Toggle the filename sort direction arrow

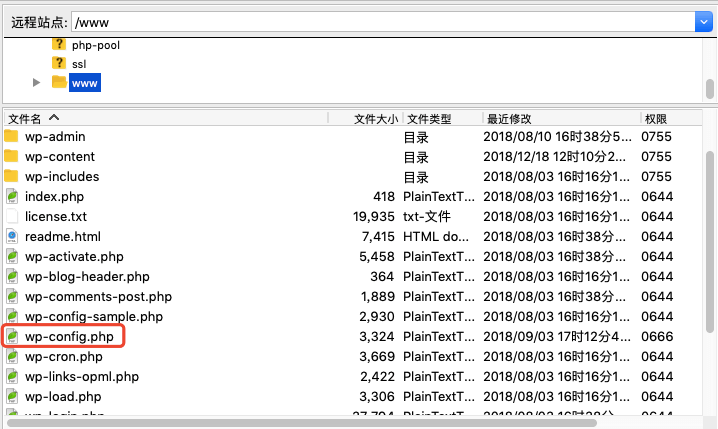point(54,118)
